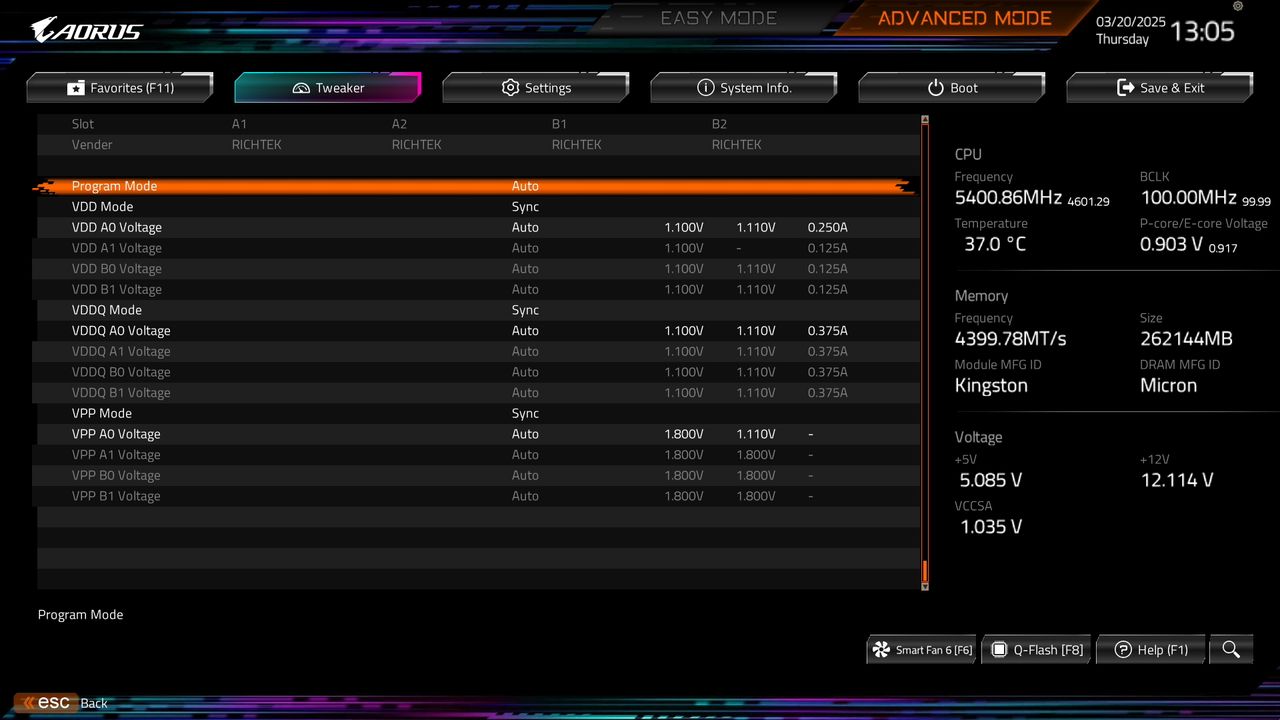Click the VCCSA 1.035 V reading

pos(991,527)
